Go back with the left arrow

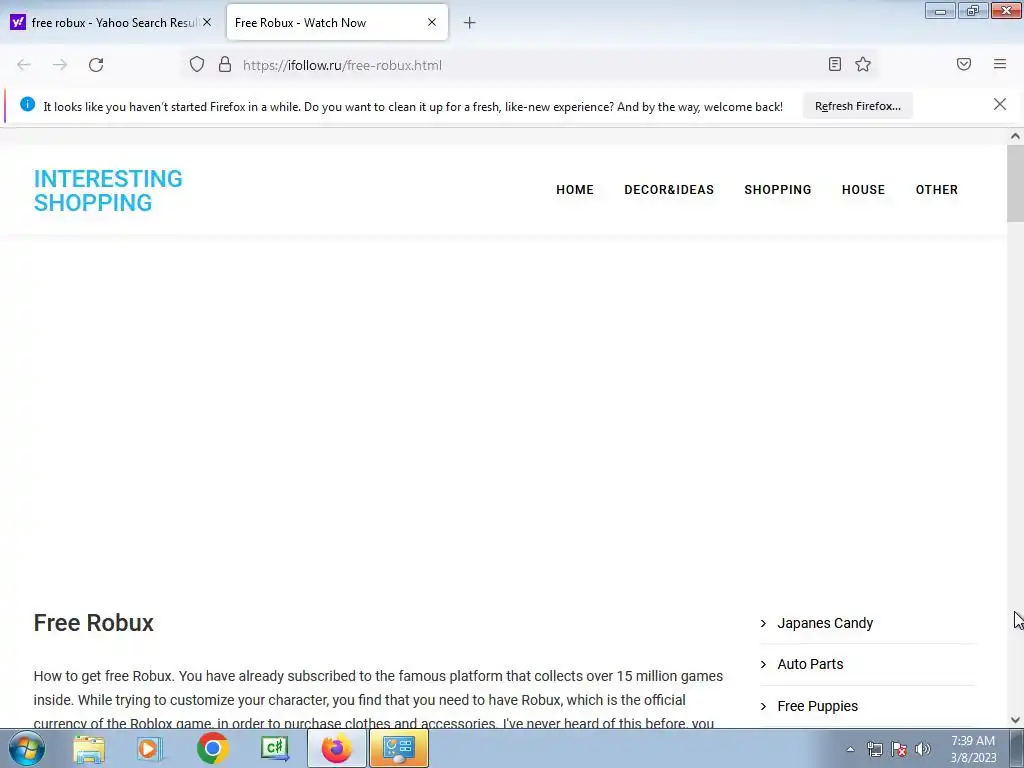pos(24,65)
